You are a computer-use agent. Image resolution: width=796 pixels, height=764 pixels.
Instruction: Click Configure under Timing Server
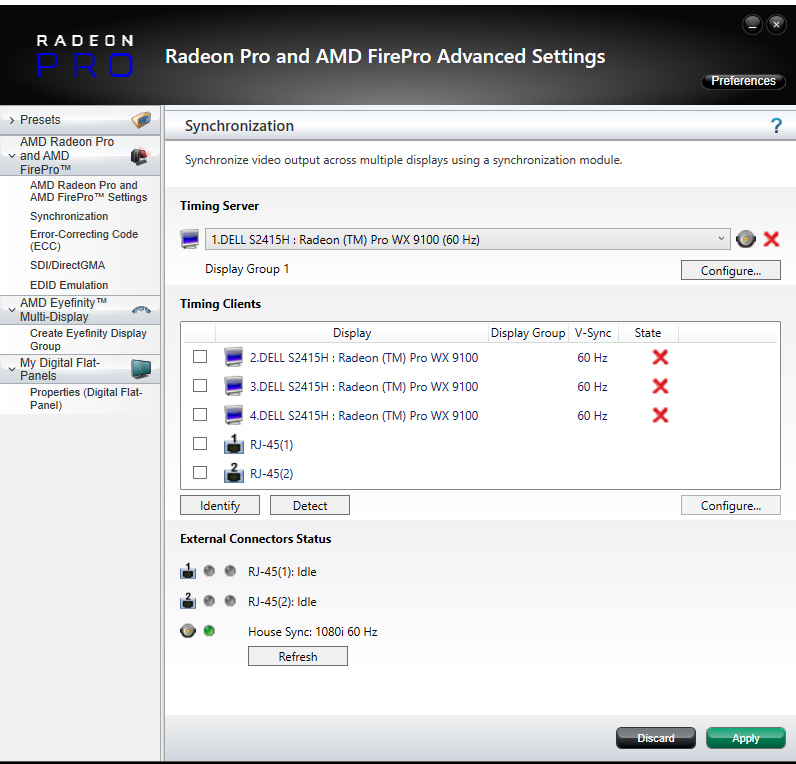pos(731,271)
